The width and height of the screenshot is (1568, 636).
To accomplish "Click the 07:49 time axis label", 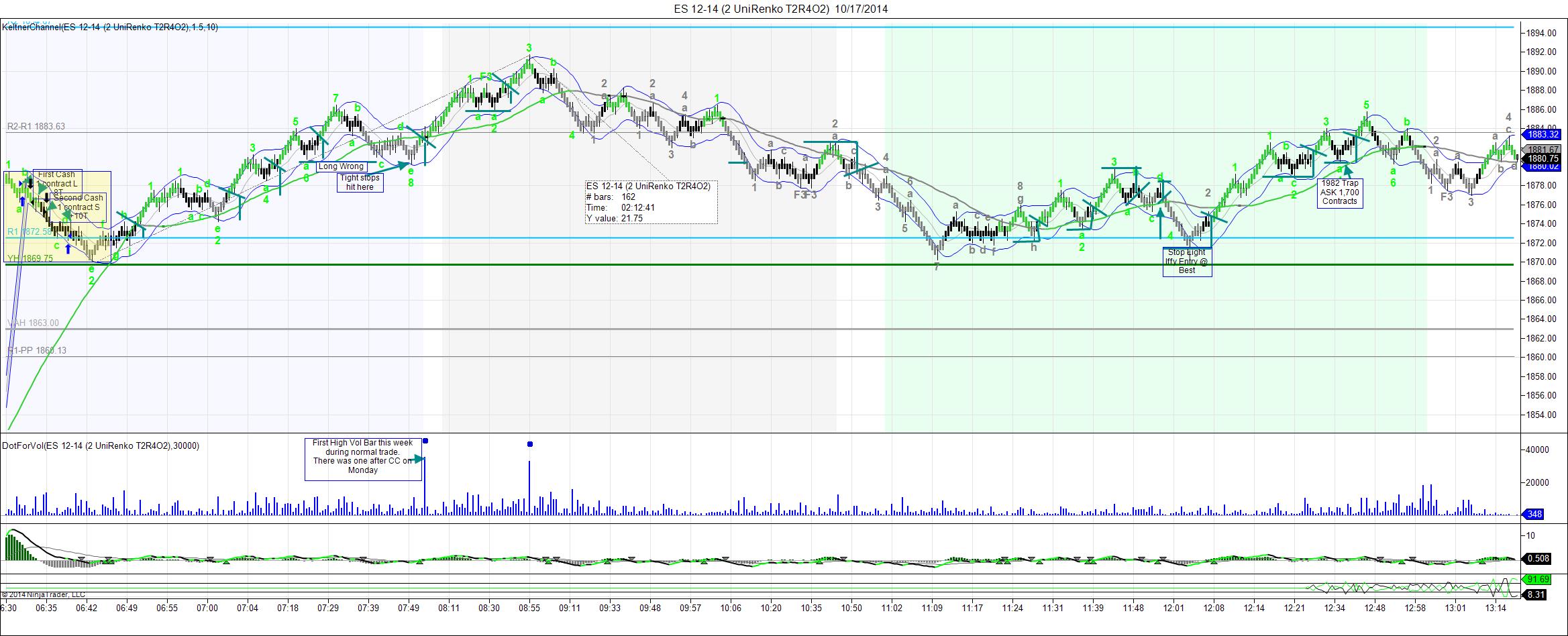I will tap(409, 608).
